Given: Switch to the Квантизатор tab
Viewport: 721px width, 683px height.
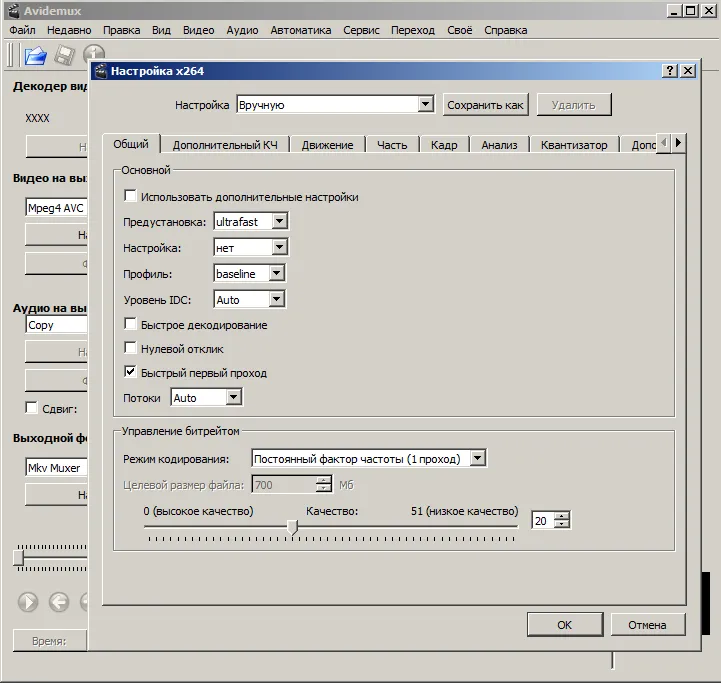Looking at the screenshot, I should point(574,145).
